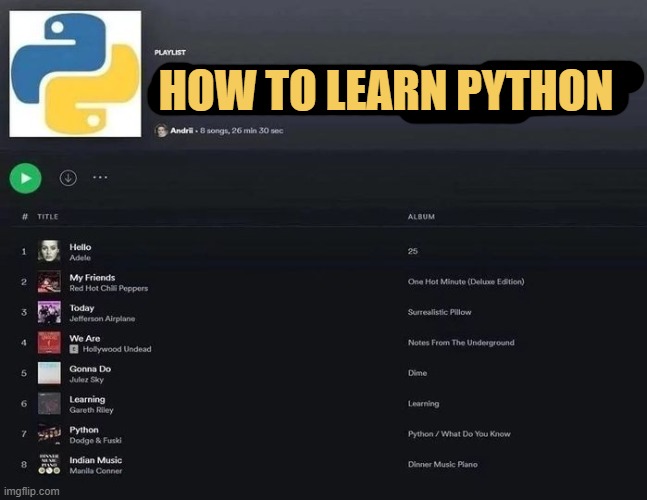Click the Today album art thumbnail
This screenshot has width=647, height=500.
point(49,312)
